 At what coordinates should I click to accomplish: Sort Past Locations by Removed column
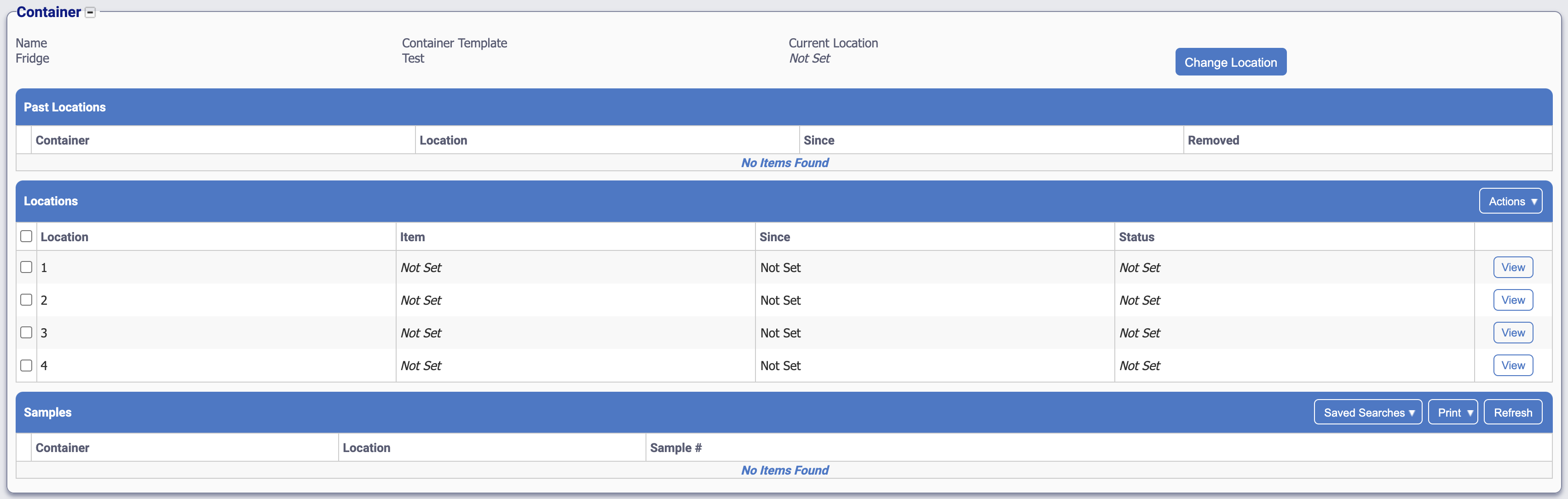(1212, 140)
